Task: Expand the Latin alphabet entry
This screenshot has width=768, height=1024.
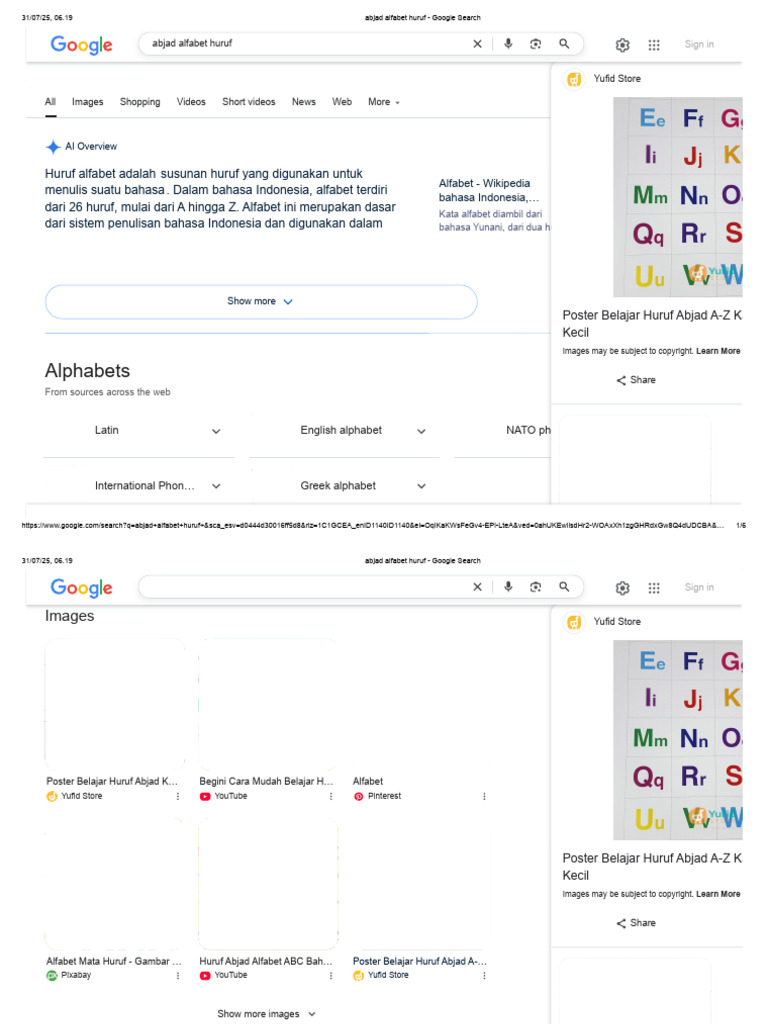Action: (x=216, y=431)
